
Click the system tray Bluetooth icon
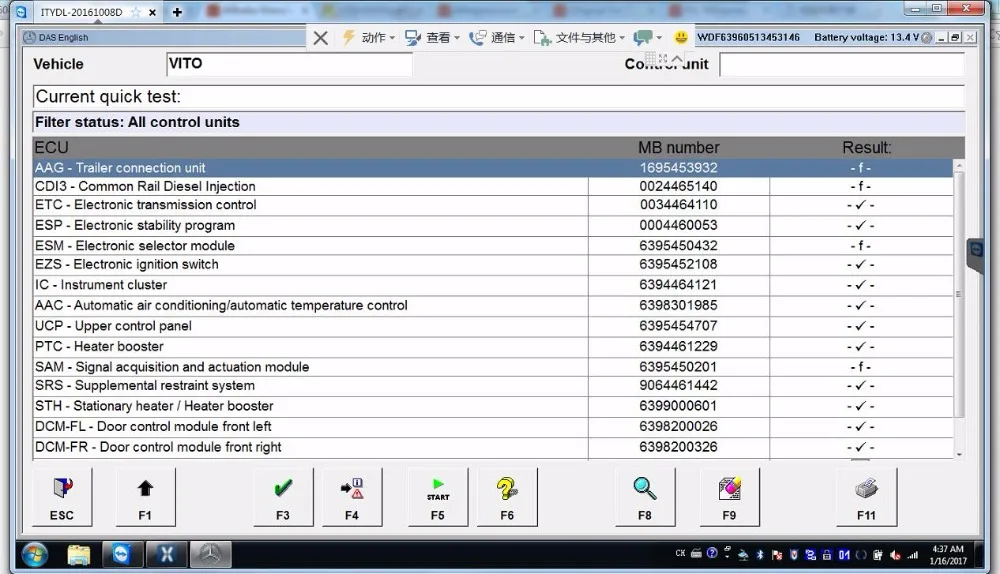(760, 554)
